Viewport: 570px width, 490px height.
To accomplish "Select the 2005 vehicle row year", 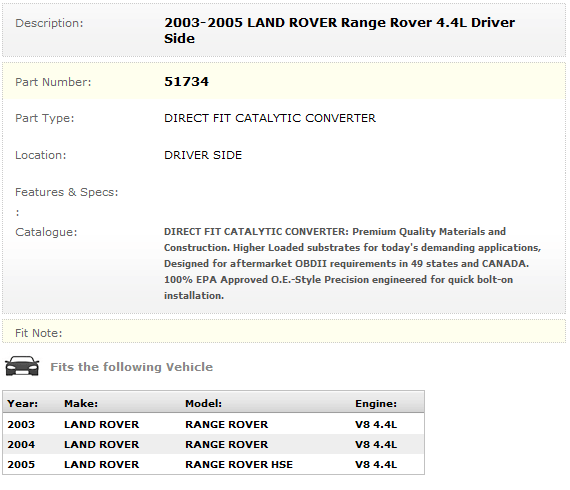I will point(21,464).
